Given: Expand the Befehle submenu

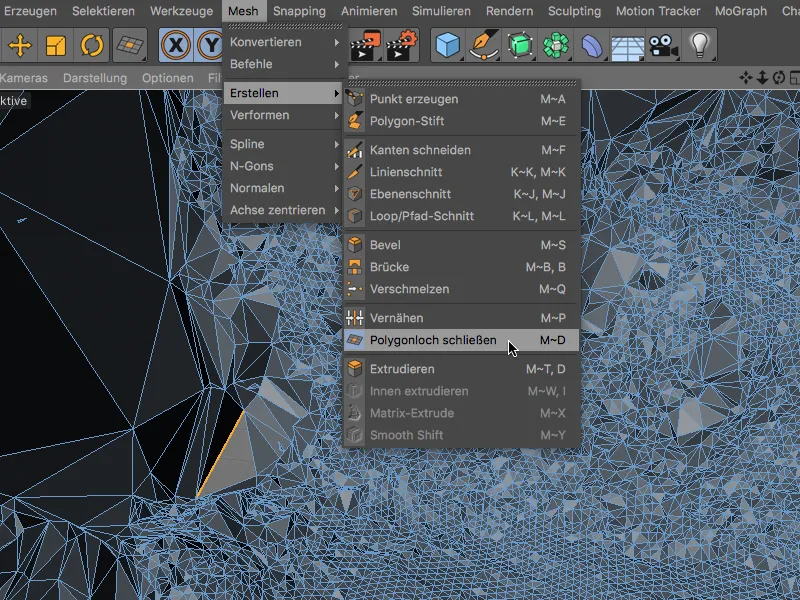Looking at the screenshot, I should tap(283, 64).
